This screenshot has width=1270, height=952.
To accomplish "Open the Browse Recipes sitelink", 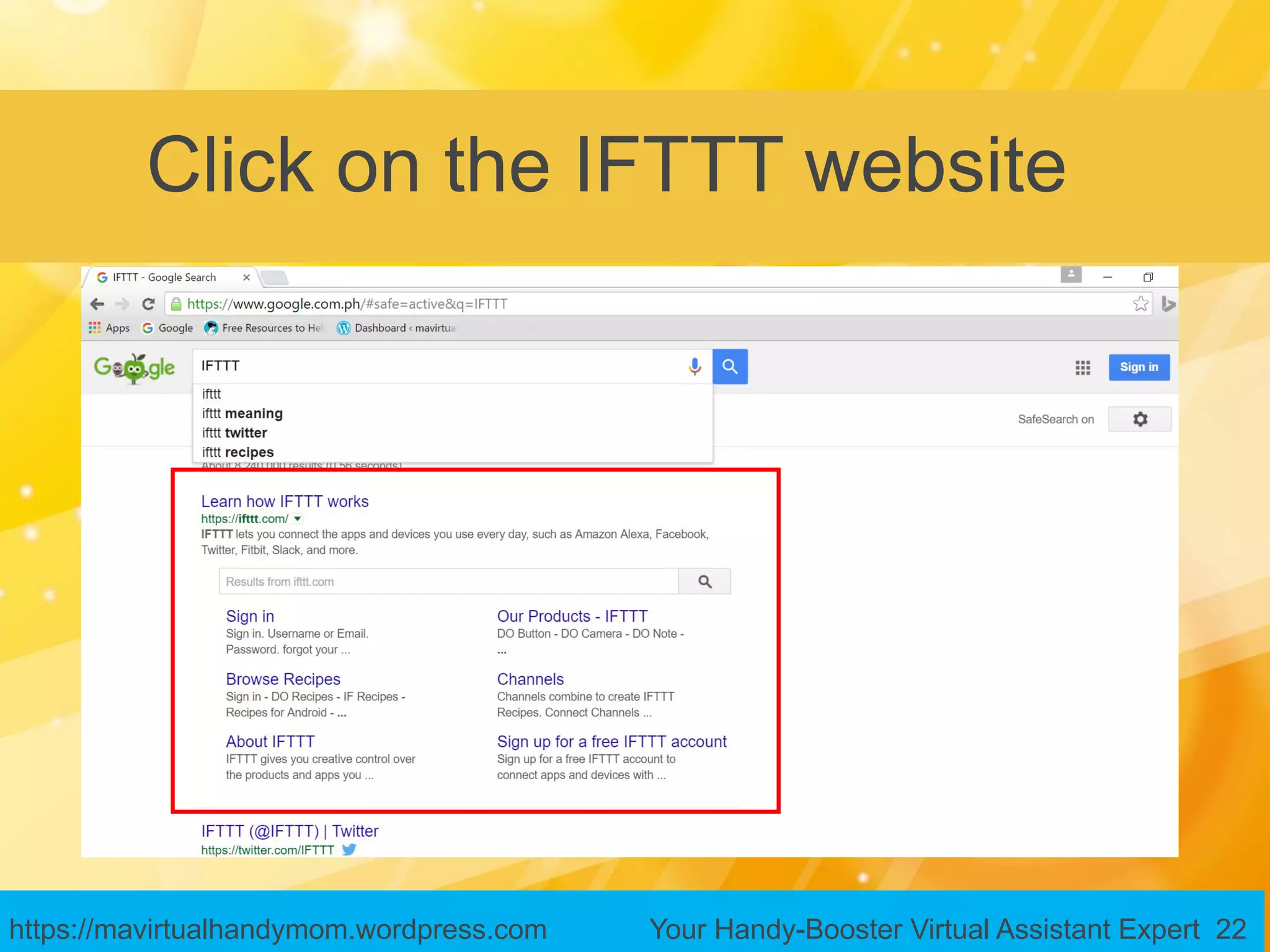I will click(x=283, y=679).
